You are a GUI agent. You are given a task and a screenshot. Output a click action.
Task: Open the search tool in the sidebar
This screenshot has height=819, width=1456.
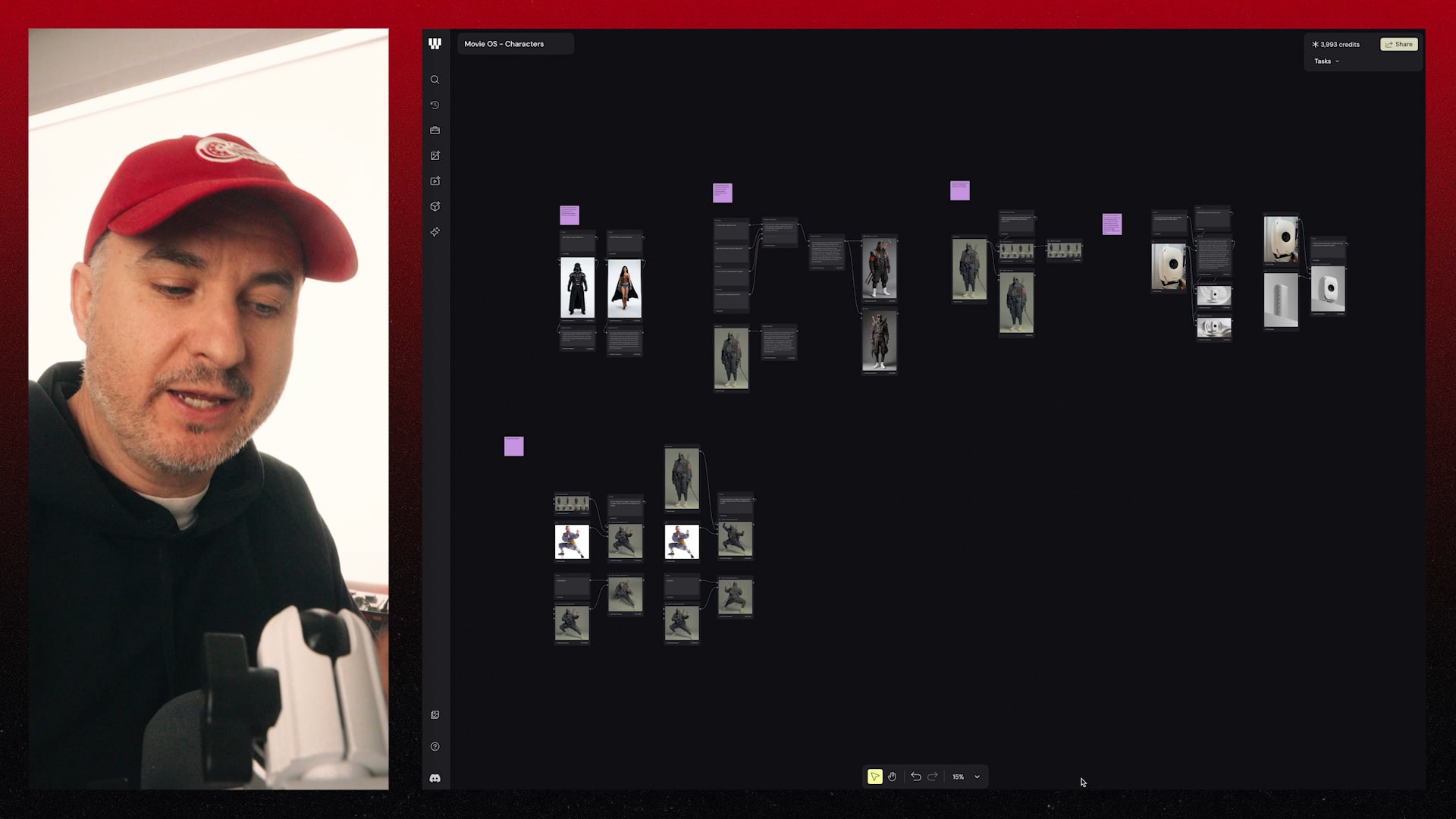pyautogui.click(x=435, y=80)
